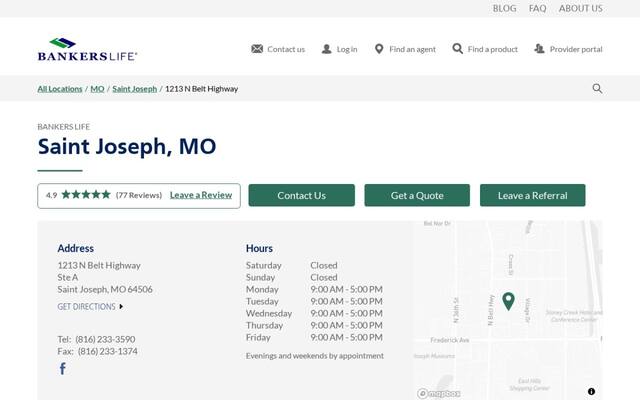Open the Saint Joseph breadcrumb link
Viewport: 640px width, 400px height.
[x=135, y=89]
